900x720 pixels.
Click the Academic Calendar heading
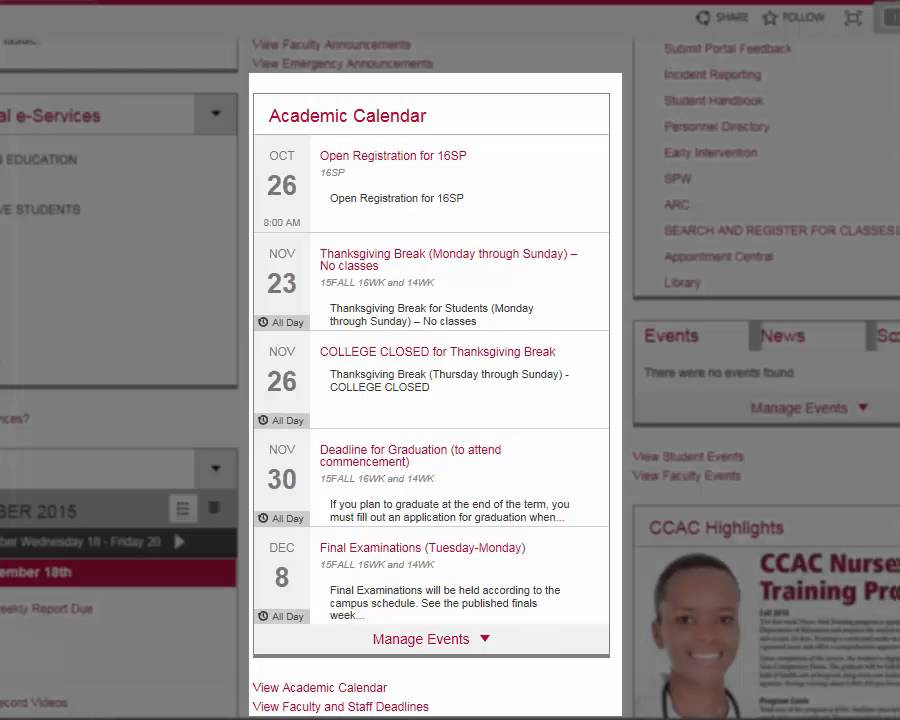[x=347, y=115]
